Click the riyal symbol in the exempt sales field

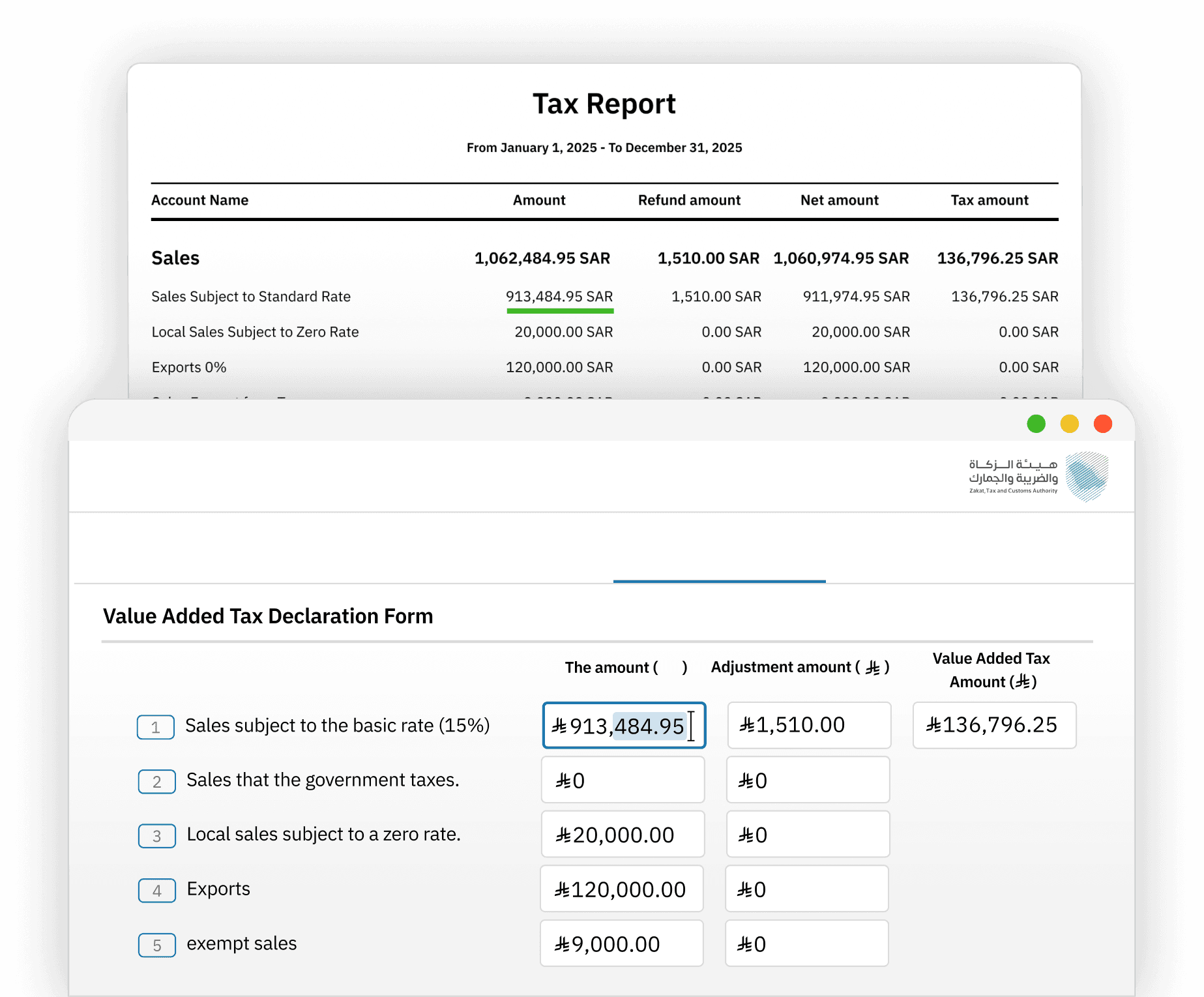561,943
